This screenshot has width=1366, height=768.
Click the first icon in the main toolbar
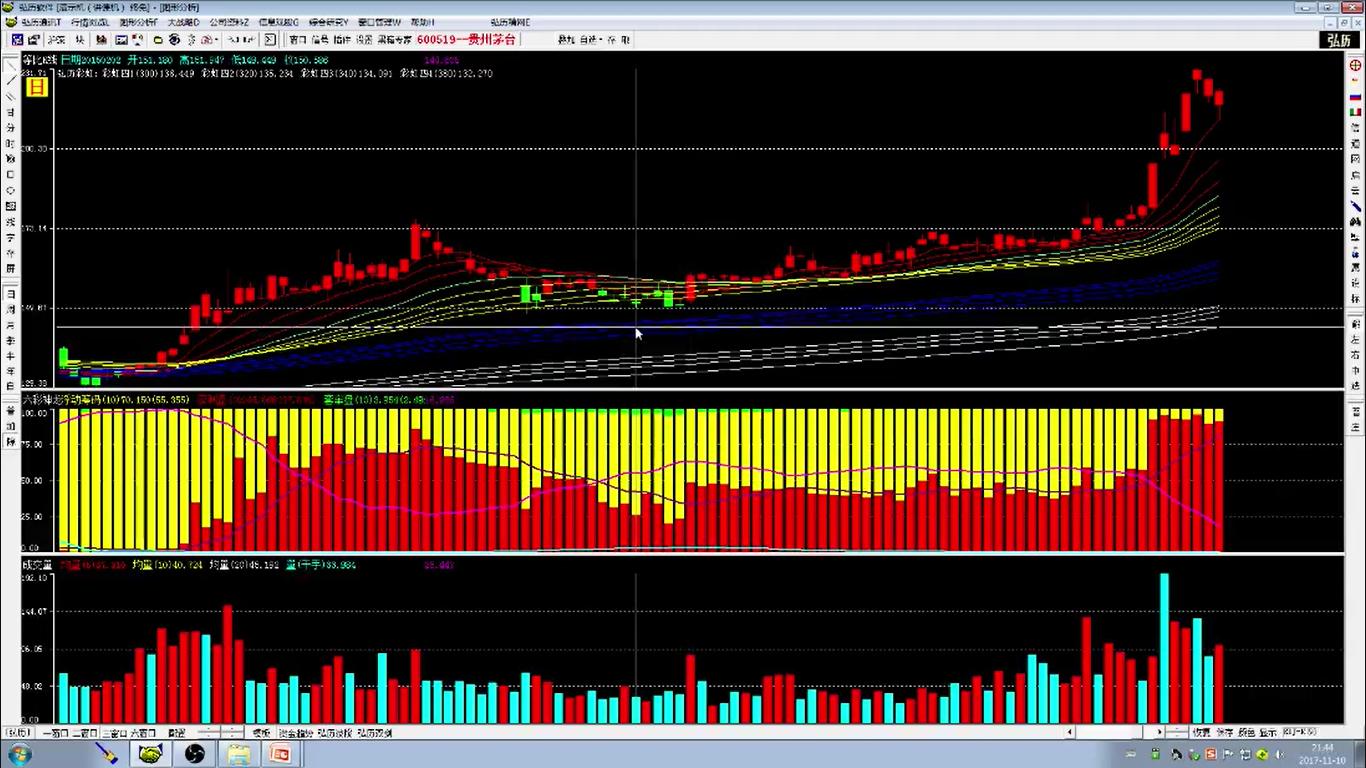click(17, 40)
